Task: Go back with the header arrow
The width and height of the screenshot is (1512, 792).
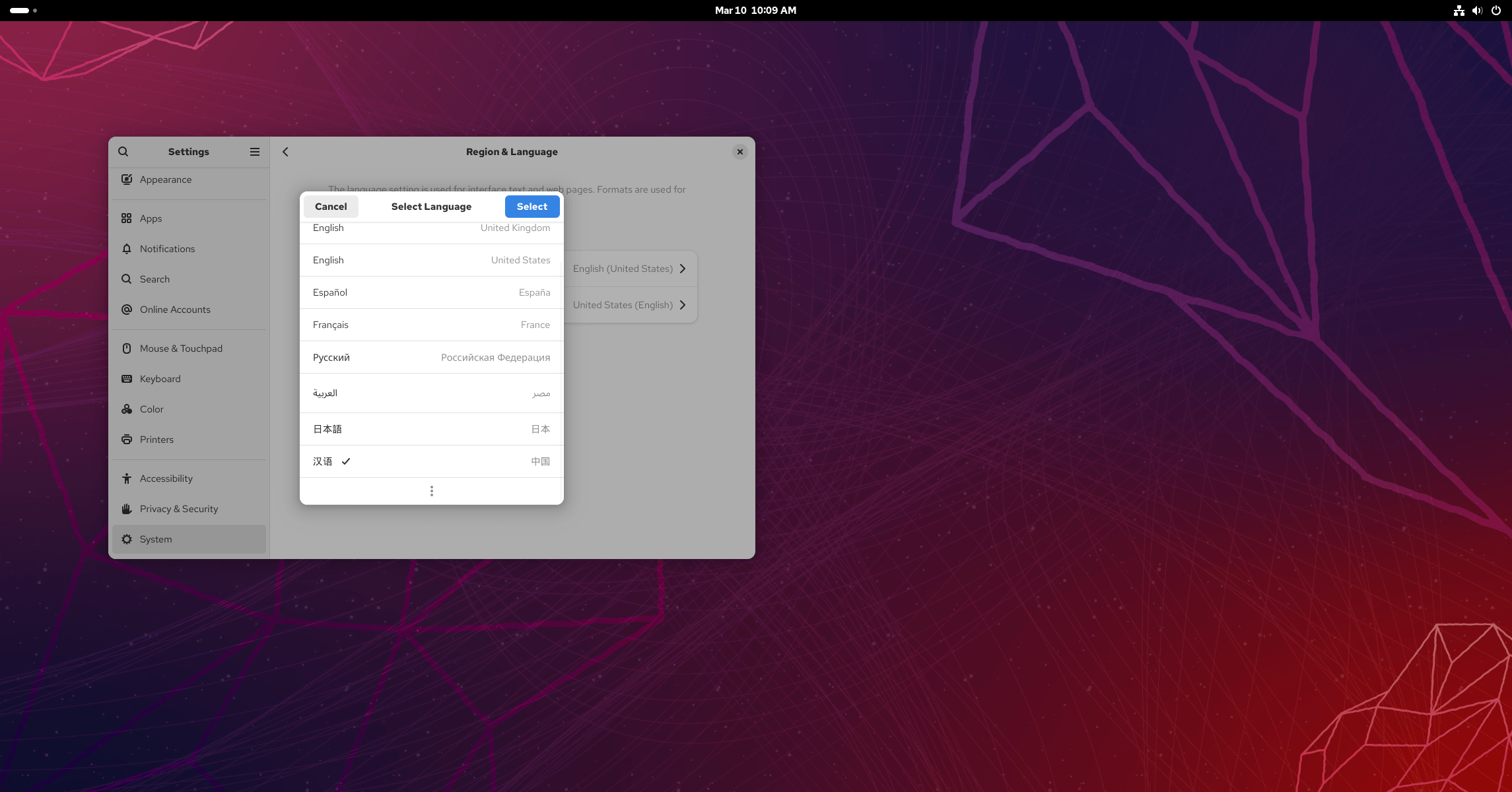Action: (x=286, y=151)
